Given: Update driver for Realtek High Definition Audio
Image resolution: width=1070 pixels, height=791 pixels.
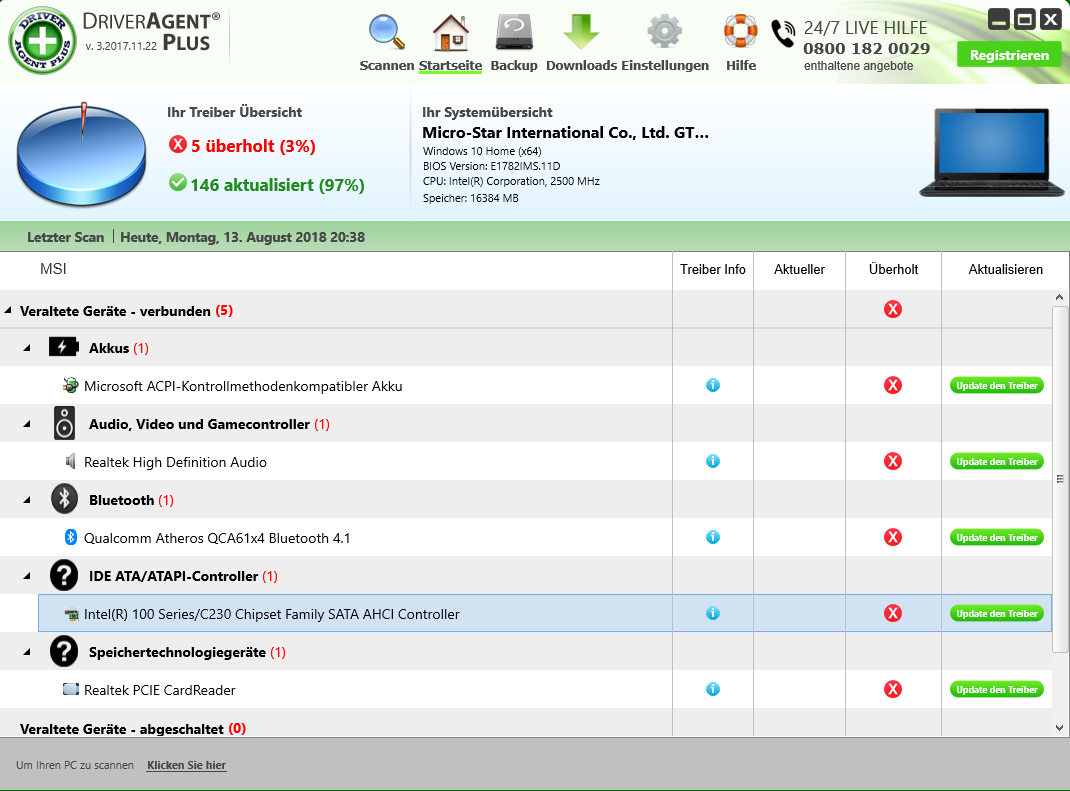Looking at the screenshot, I should point(996,461).
